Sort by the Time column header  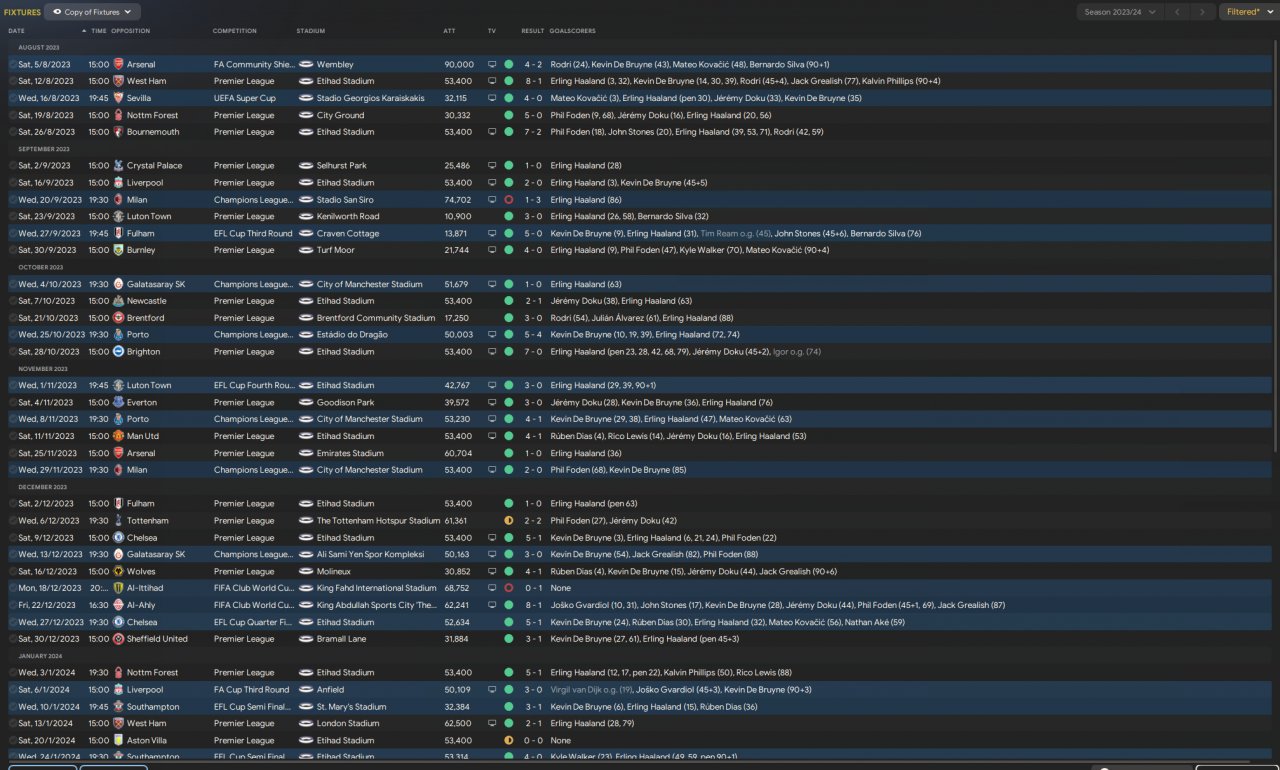click(98, 31)
